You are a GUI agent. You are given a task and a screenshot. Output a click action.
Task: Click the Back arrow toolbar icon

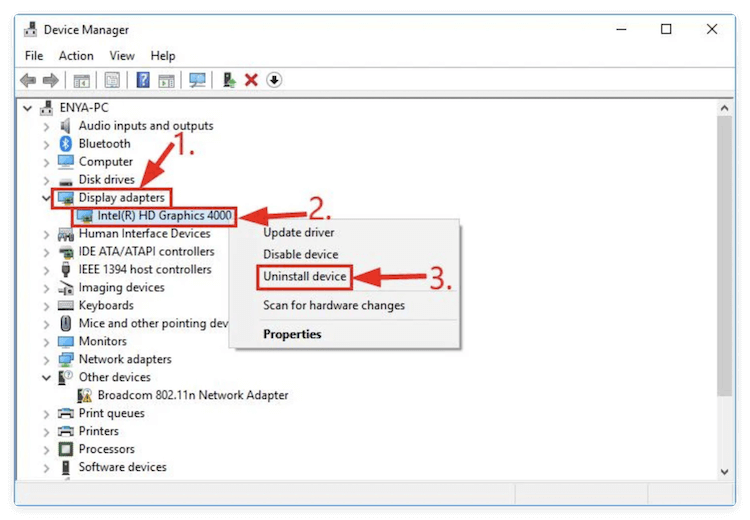tap(29, 80)
